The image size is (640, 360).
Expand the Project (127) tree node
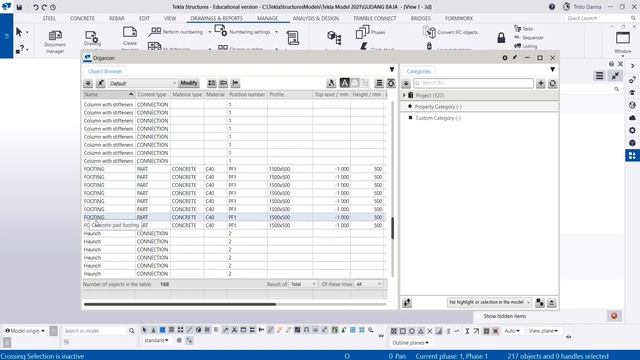404,95
